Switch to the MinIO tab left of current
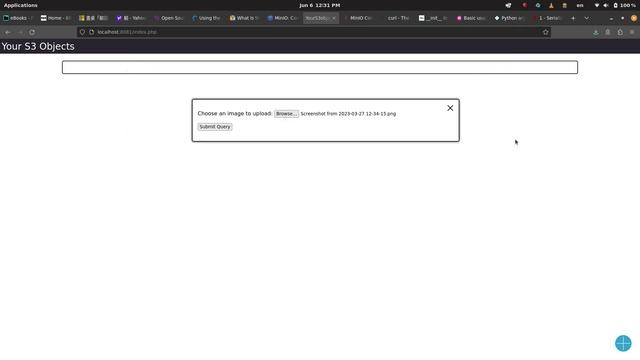 point(282,18)
